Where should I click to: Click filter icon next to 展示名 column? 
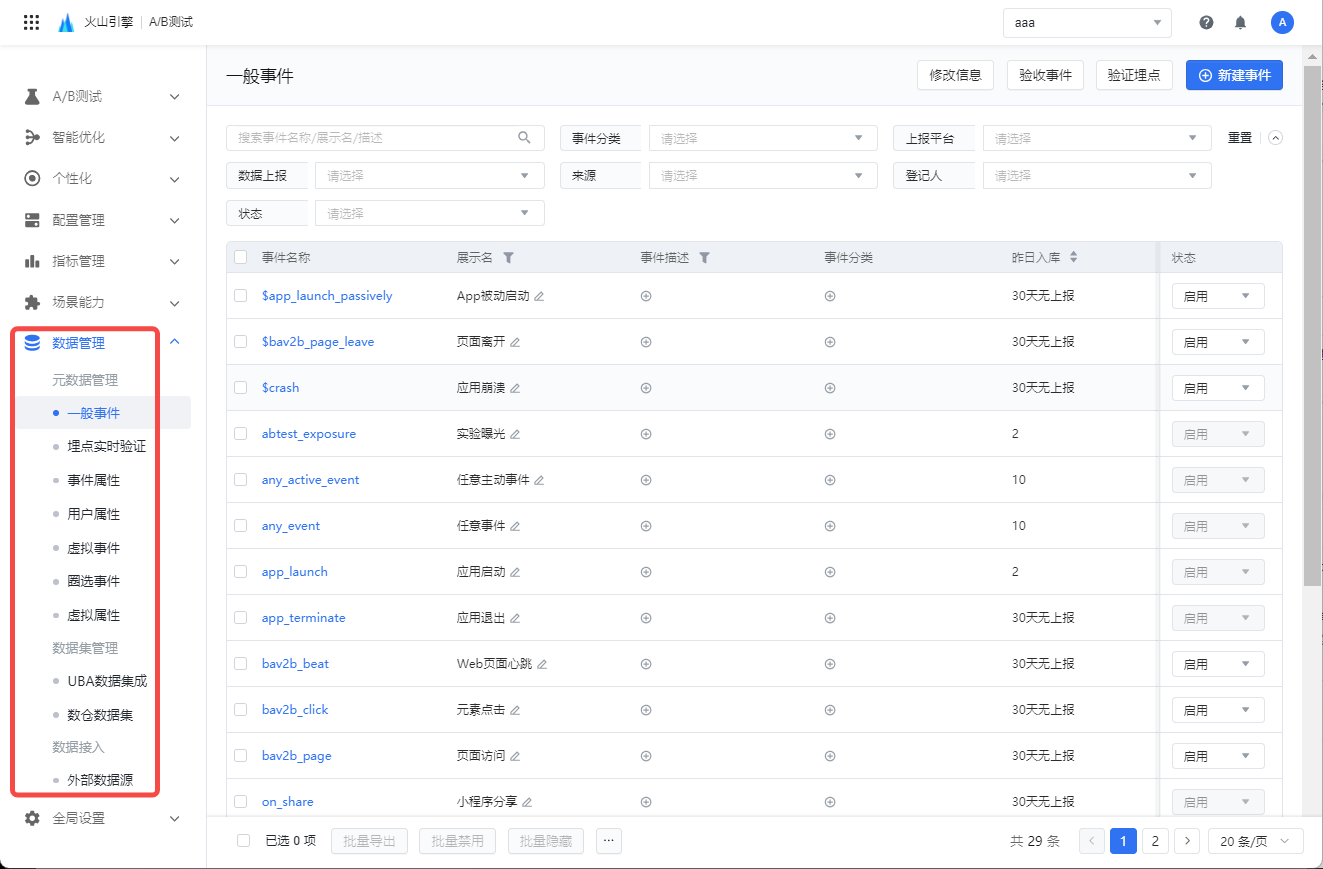[508, 258]
